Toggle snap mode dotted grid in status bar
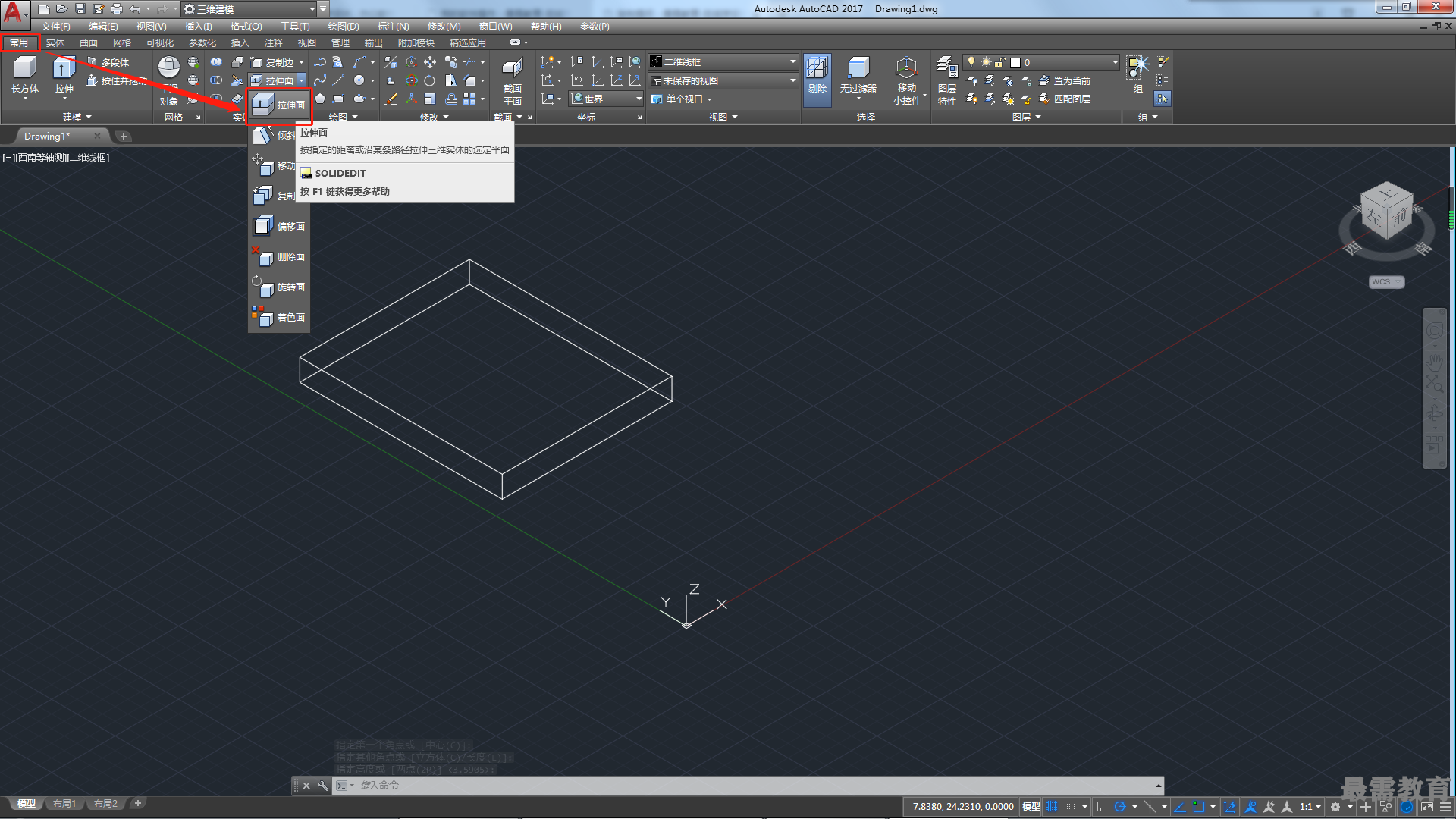Image resolution: width=1456 pixels, height=819 pixels. (x=1069, y=807)
